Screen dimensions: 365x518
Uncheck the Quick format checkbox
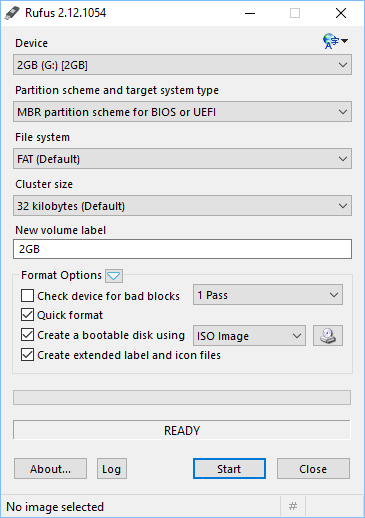[27, 315]
